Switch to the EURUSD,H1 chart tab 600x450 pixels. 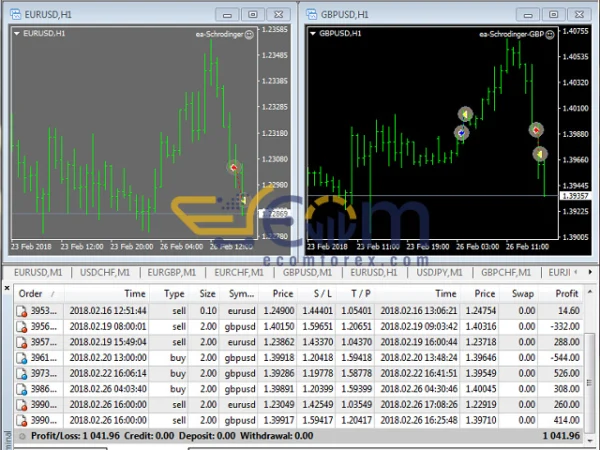pos(374,272)
